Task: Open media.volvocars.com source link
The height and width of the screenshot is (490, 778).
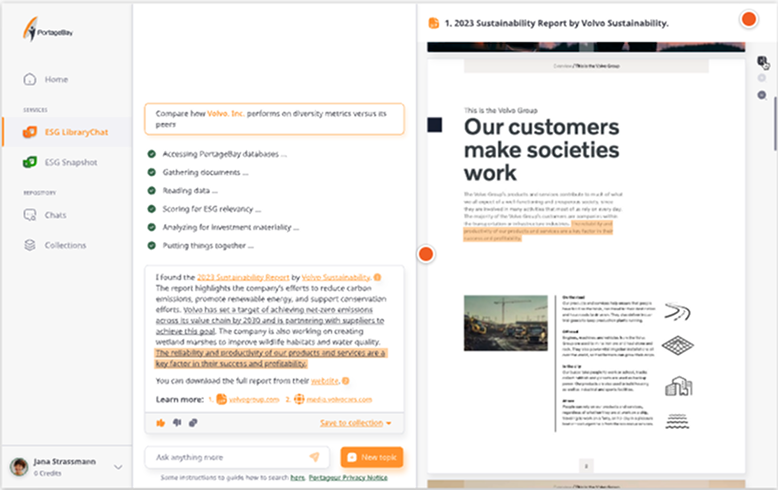Action: [x=339, y=399]
